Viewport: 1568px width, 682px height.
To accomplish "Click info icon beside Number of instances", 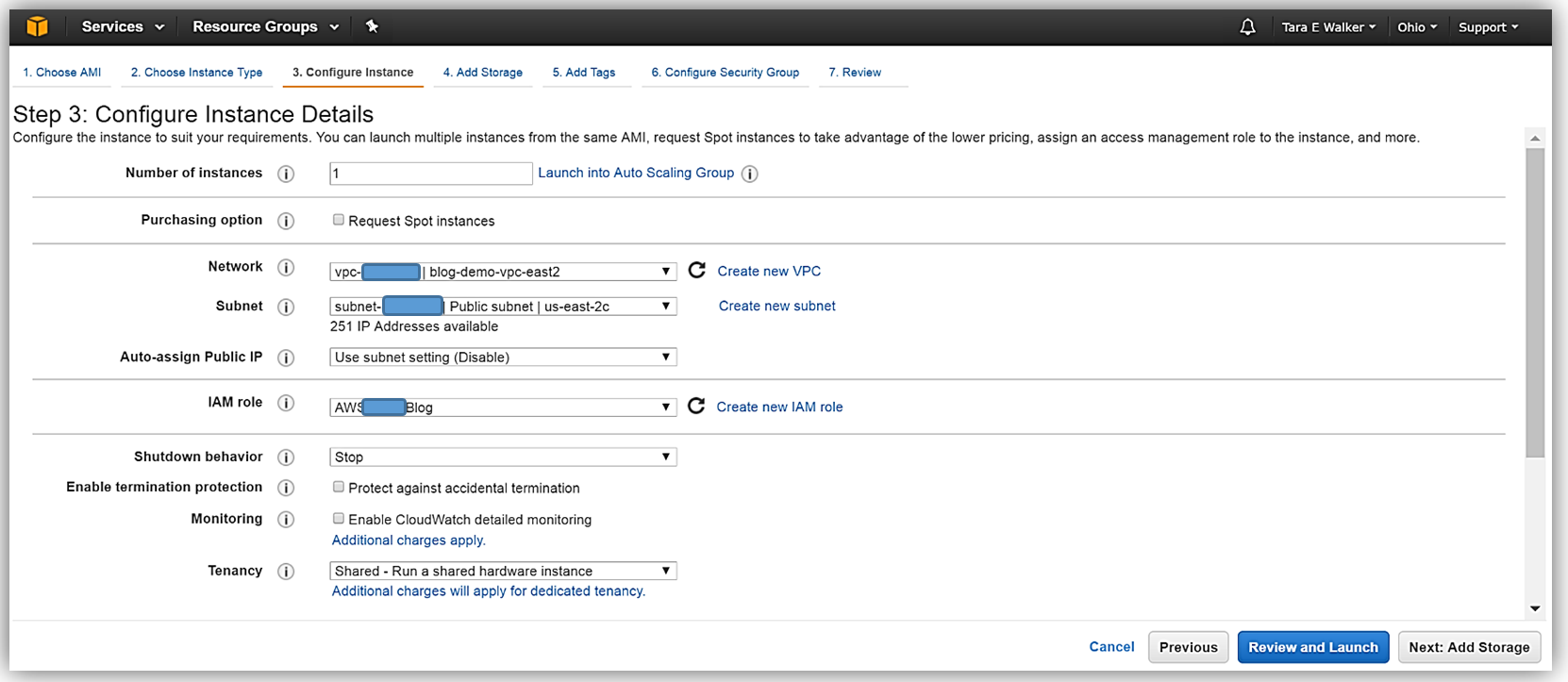I will pos(286,174).
